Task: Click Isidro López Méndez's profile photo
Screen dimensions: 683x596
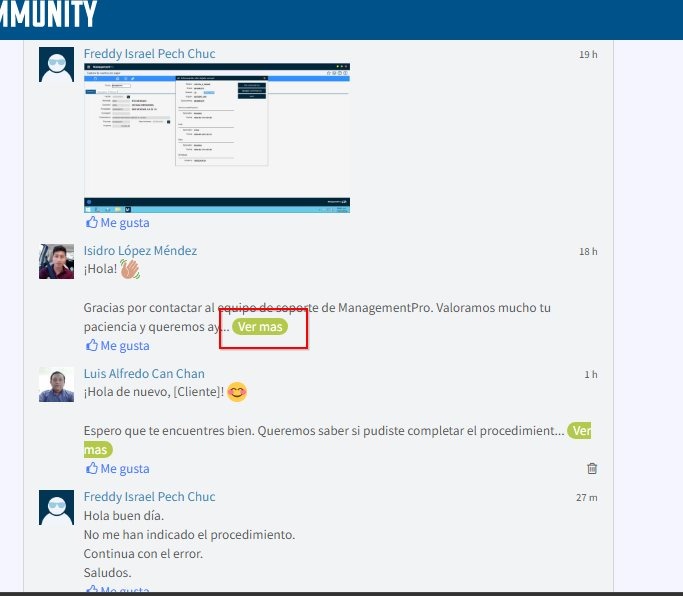Action: pos(56,261)
